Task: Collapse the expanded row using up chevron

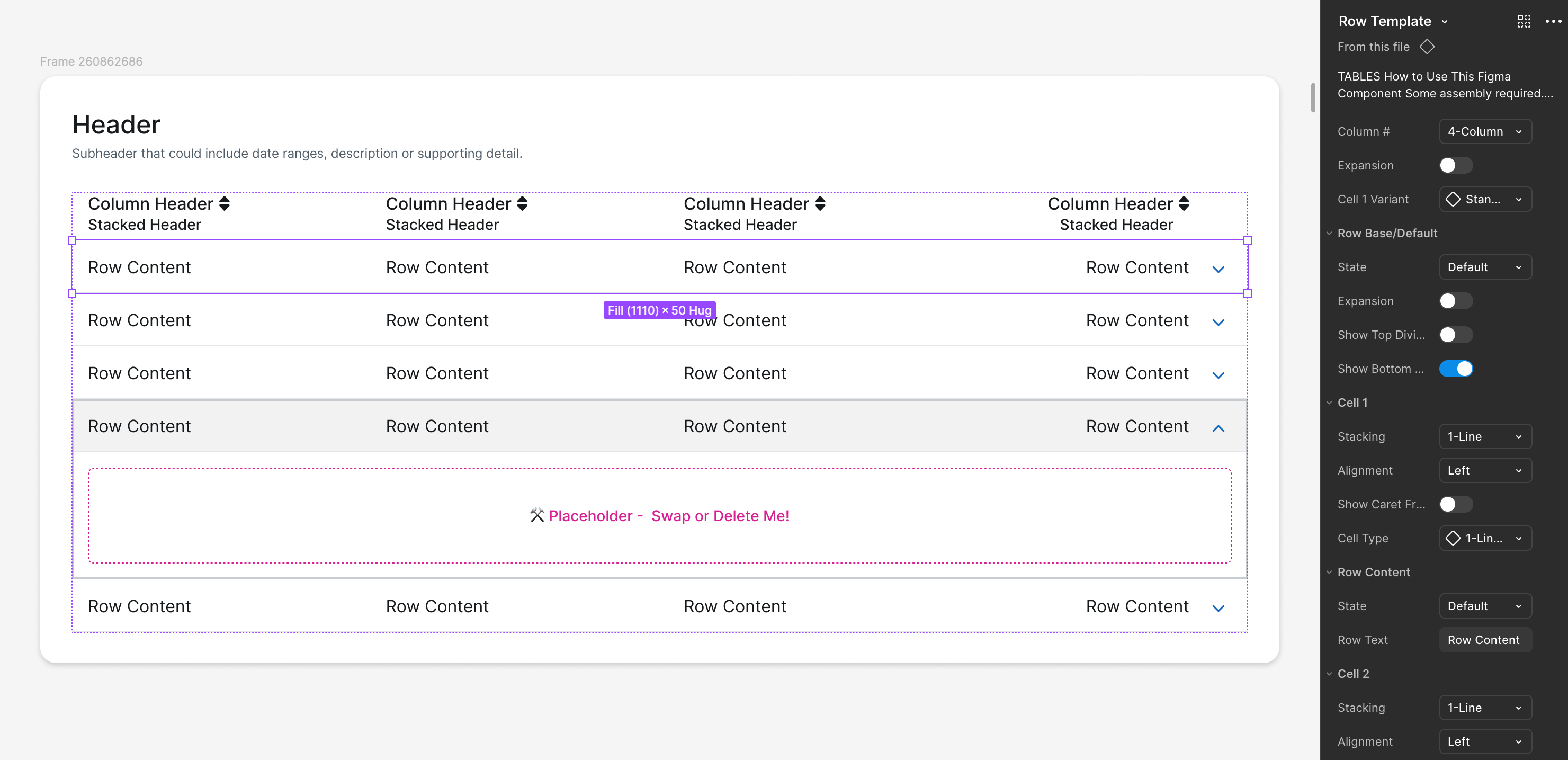Action: (1218, 428)
